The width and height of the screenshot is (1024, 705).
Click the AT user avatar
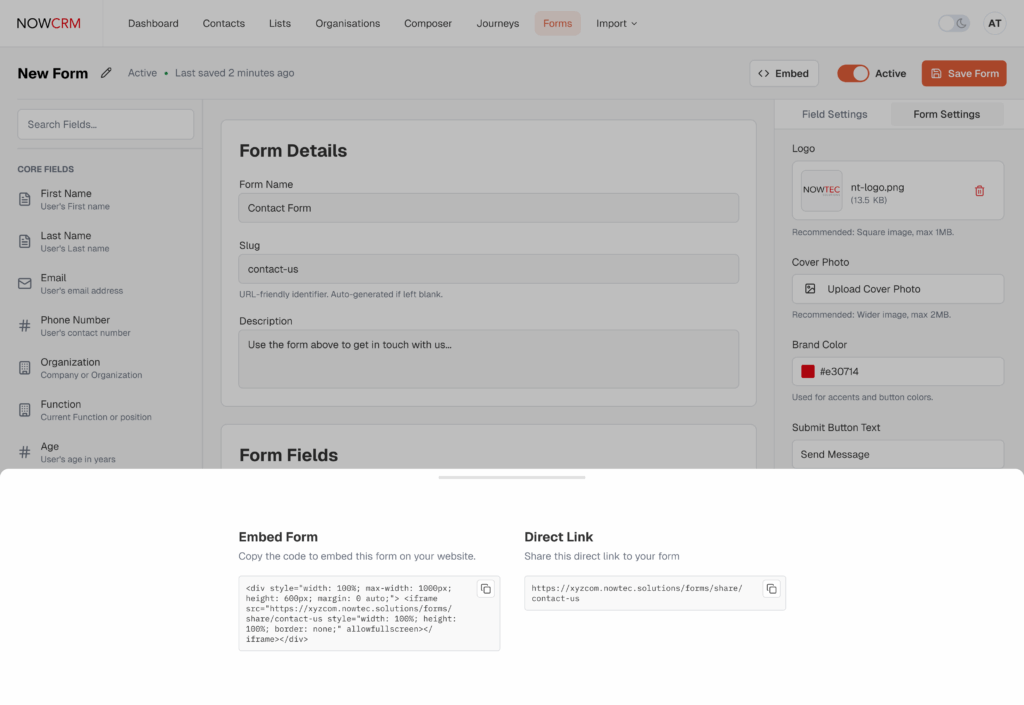pyautogui.click(x=994, y=23)
